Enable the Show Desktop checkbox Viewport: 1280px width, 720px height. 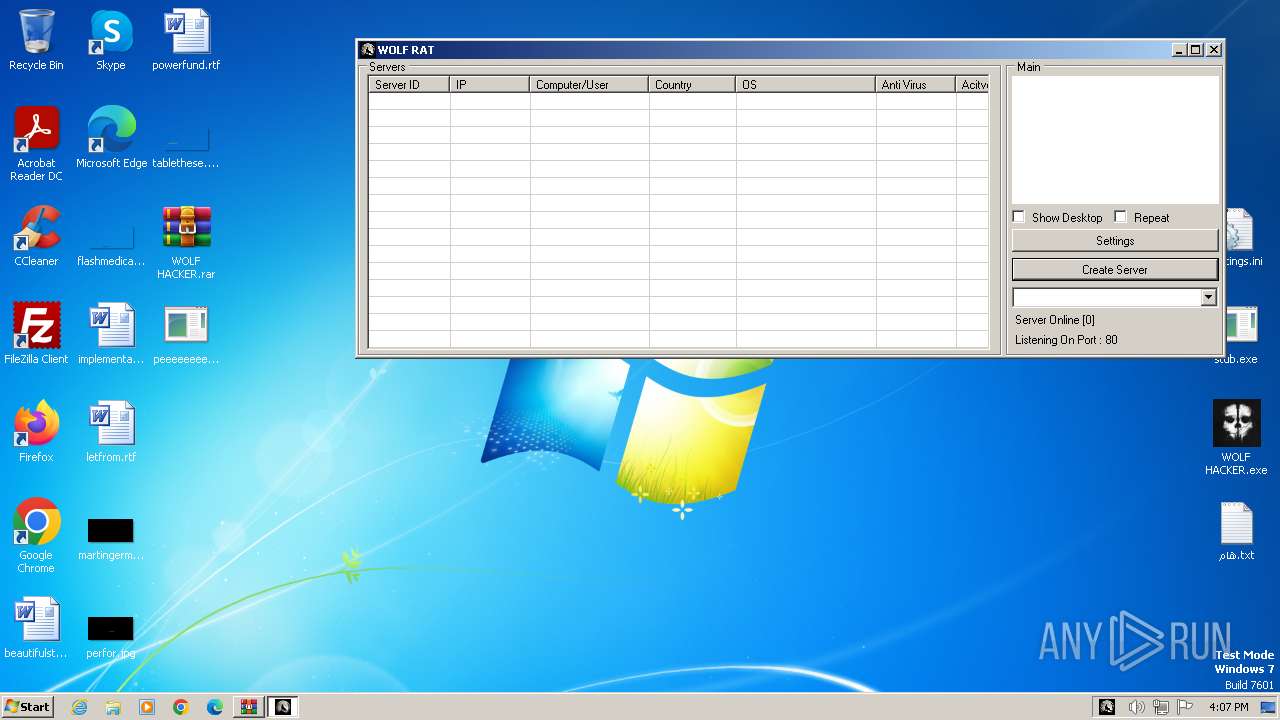click(1019, 217)
